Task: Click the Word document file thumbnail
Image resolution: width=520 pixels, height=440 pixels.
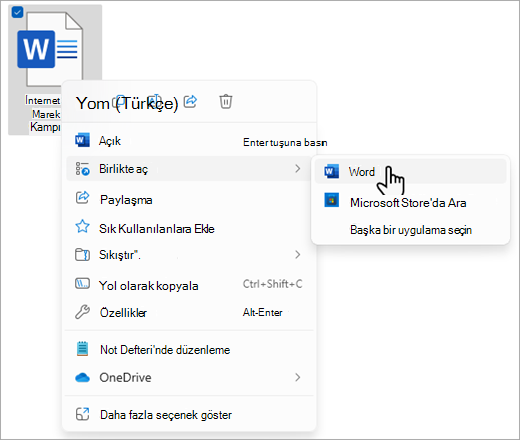Action: click(x=50, y=49)
